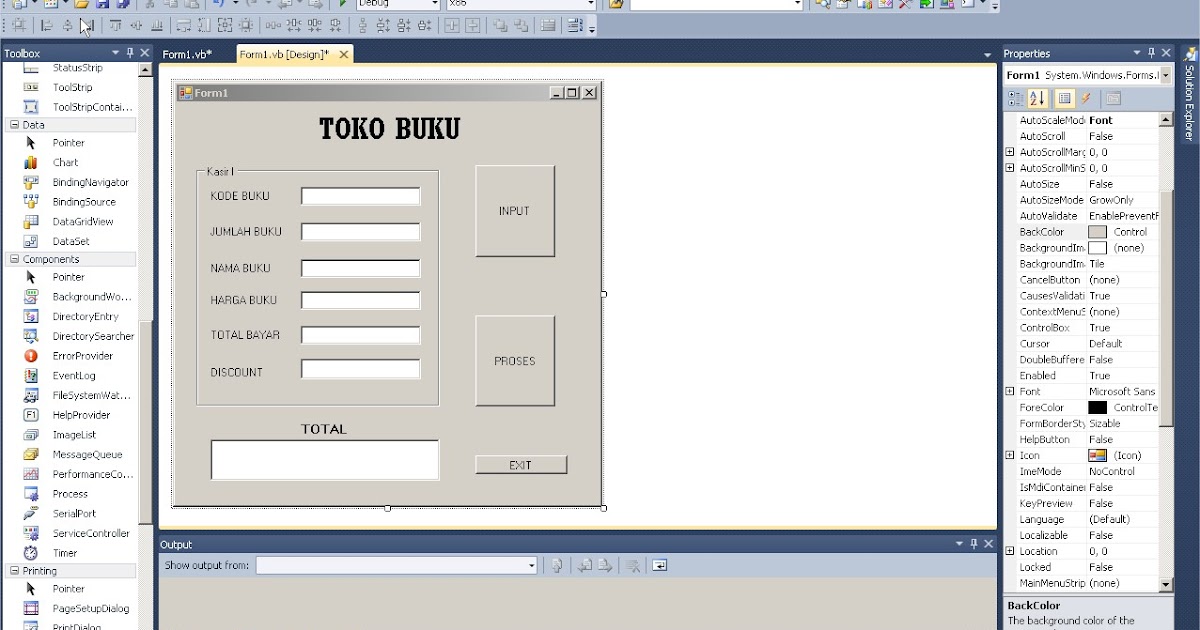Select the Timer component in the Toolbox
This screenshot has height=630, width=1200.
coord(64,552)
